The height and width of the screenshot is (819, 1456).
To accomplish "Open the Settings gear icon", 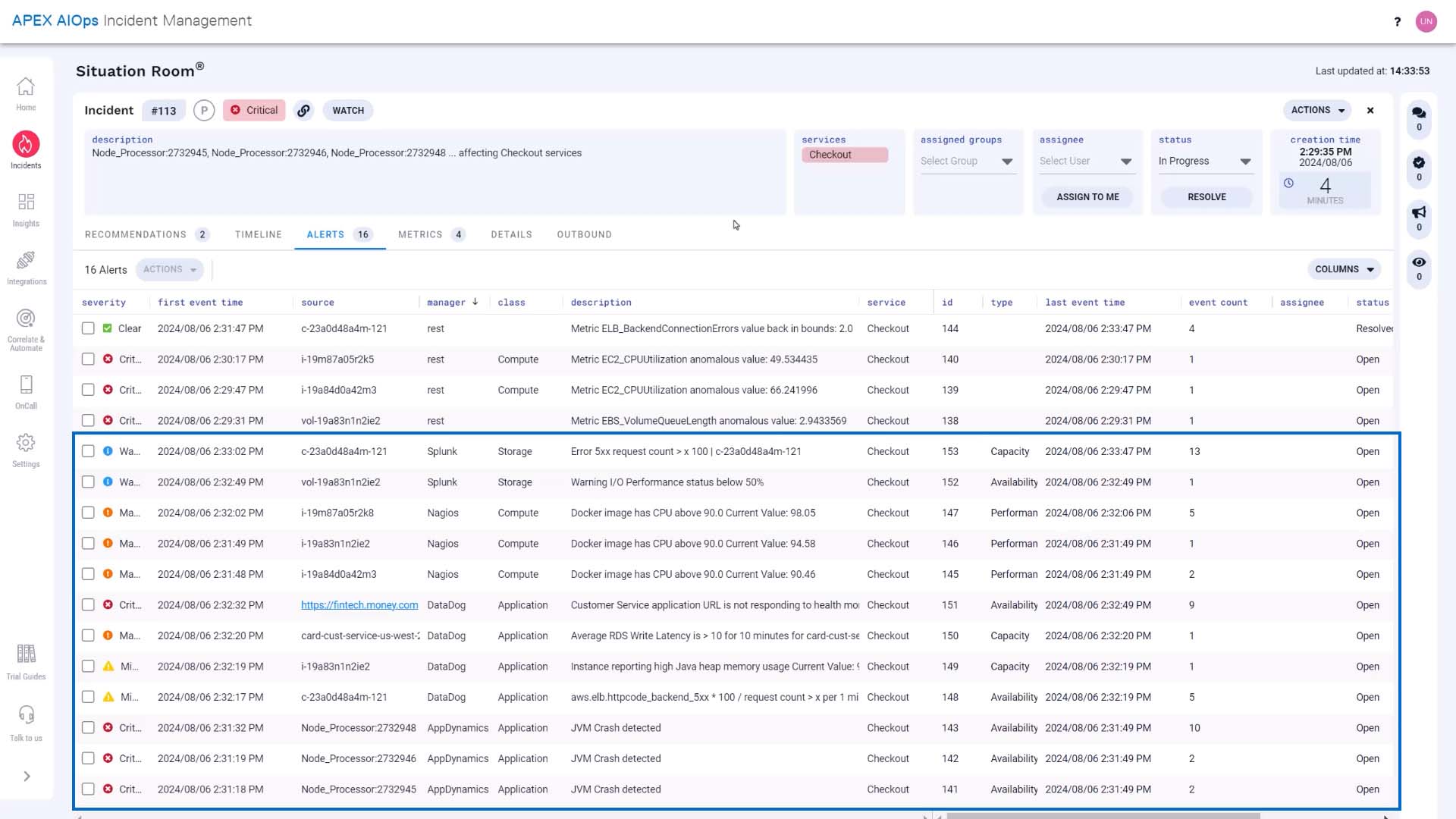I will [26, 443].
